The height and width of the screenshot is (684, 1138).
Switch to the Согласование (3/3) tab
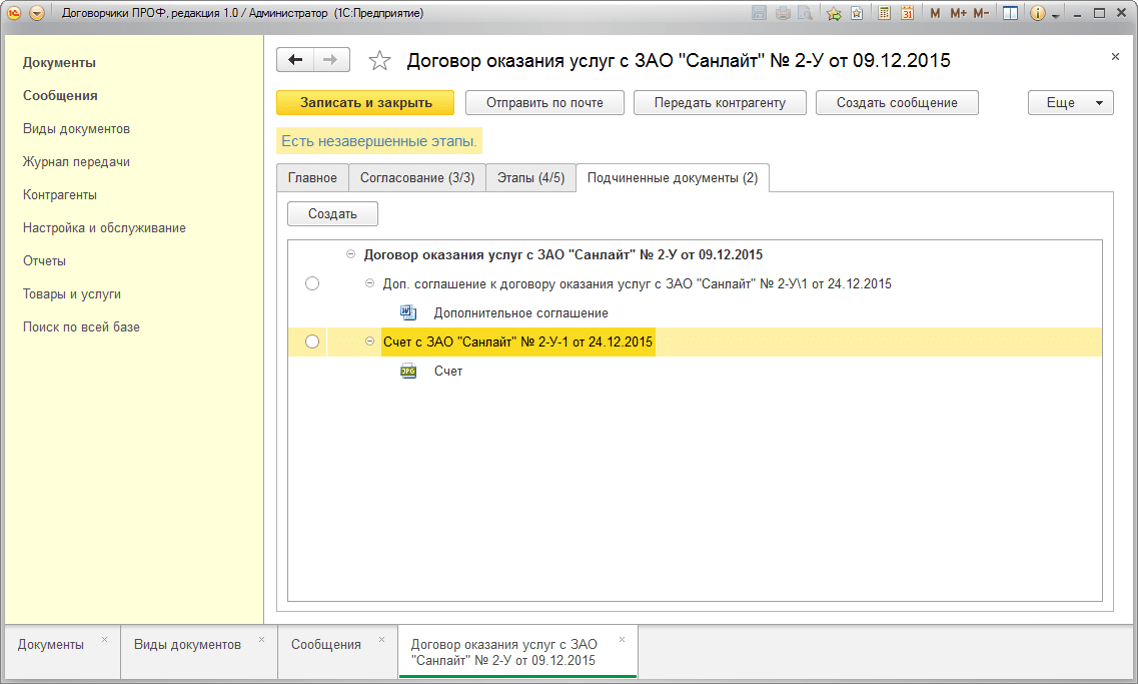tap(417, 178)
